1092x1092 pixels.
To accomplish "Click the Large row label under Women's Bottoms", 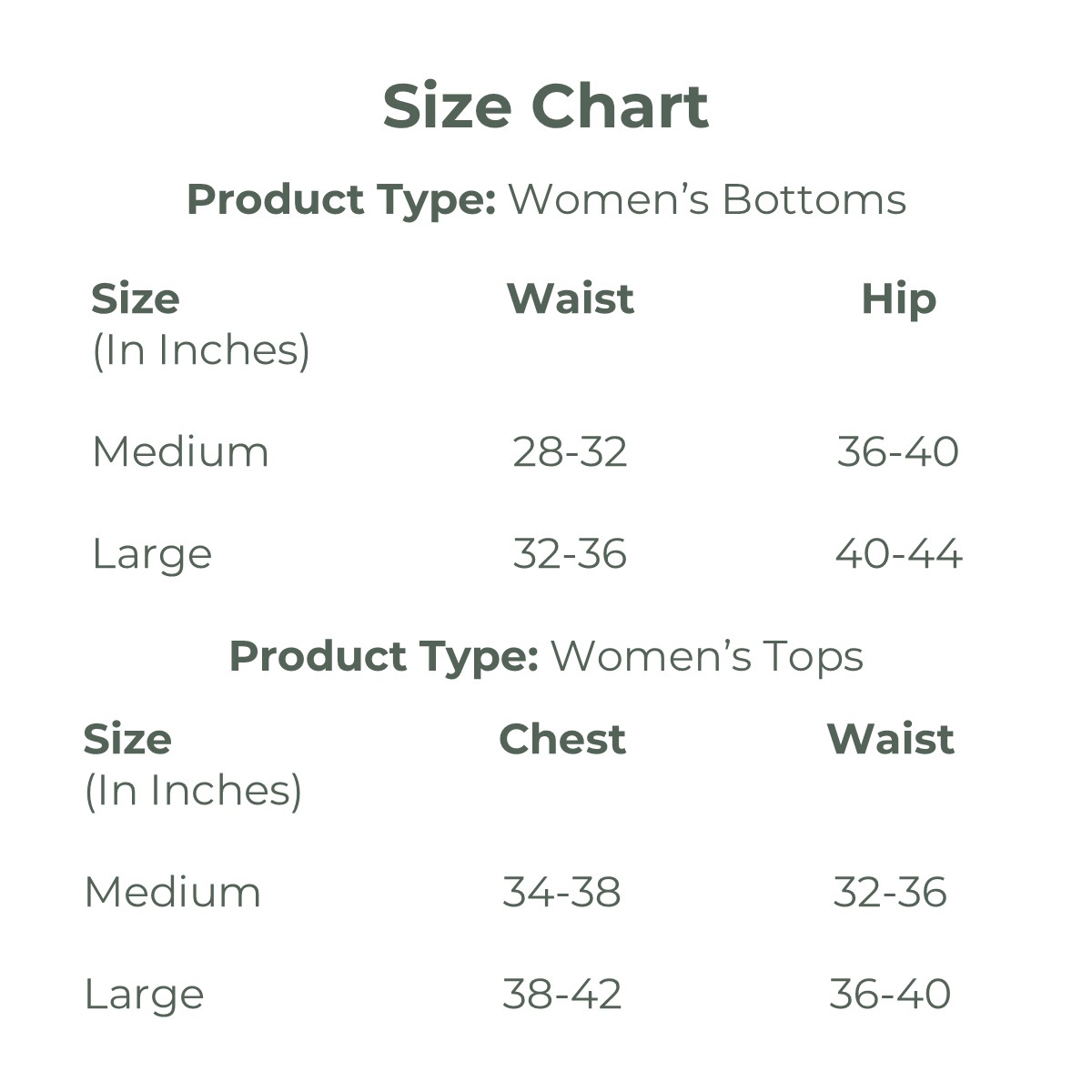I will tap(152, 553).
